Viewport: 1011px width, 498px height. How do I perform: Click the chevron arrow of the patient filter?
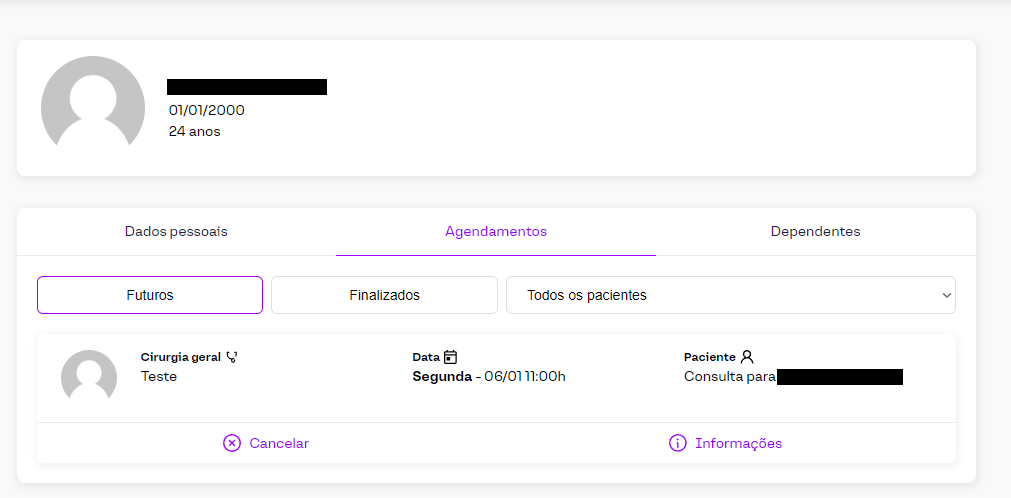point(946,295)
